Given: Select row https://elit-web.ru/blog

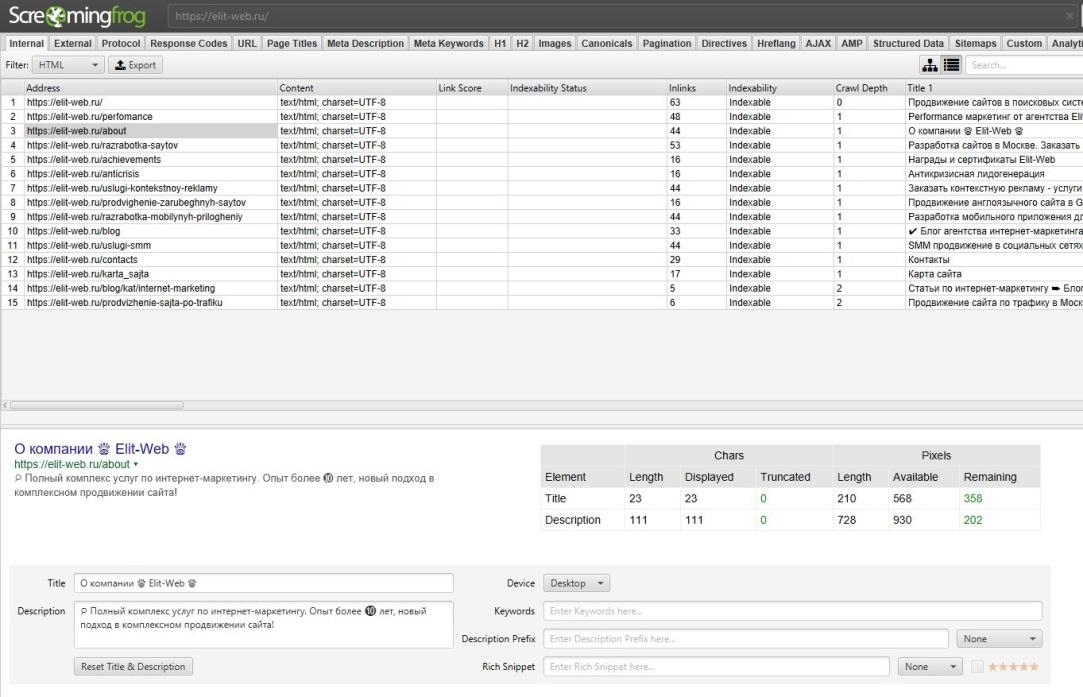Looking at the screenshot, I should [542, 231].
